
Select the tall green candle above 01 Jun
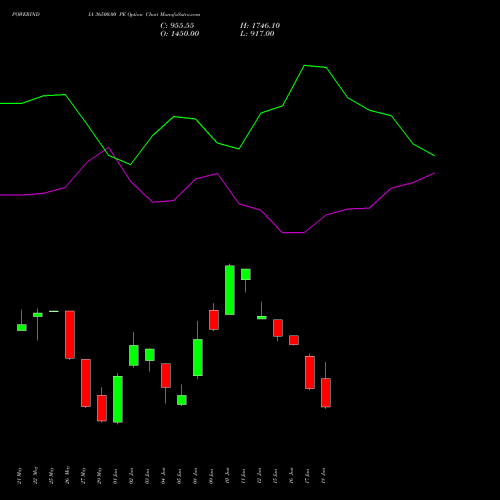118,399
